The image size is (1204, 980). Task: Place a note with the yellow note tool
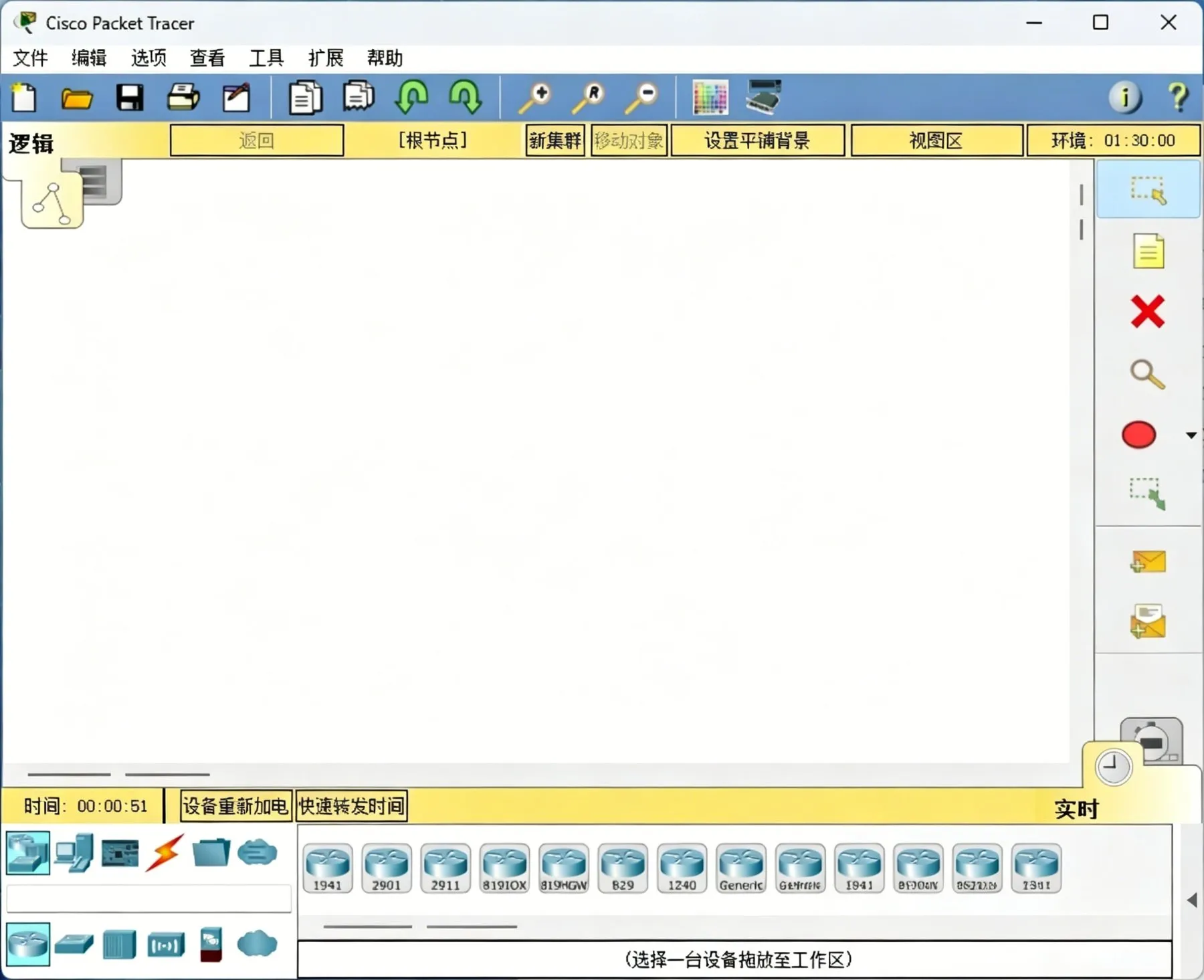(x=1148, y=252)
